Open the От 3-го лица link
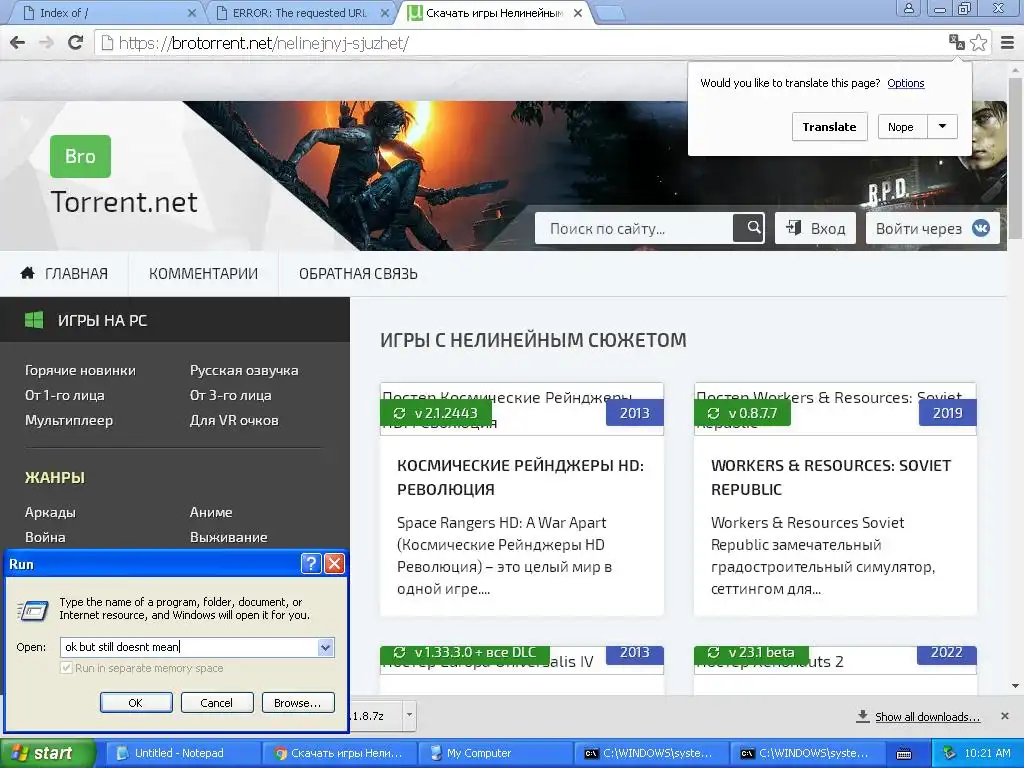The image size is (1024, 768). pos(231,395)
